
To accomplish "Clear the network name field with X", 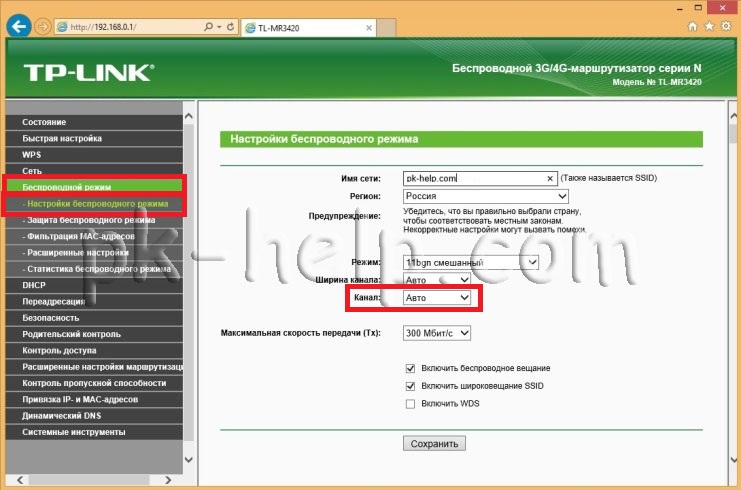I will pos(550,179).
